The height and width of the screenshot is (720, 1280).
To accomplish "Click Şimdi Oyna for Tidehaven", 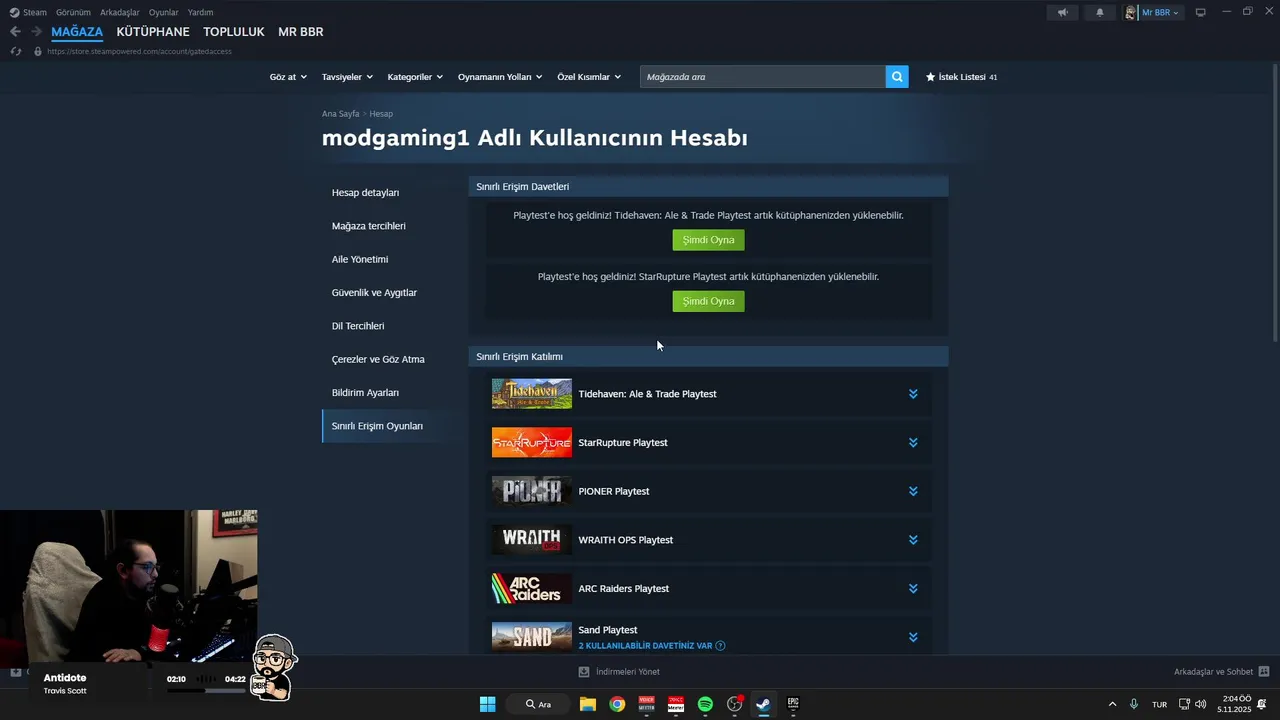I will [x=708, y=240].
